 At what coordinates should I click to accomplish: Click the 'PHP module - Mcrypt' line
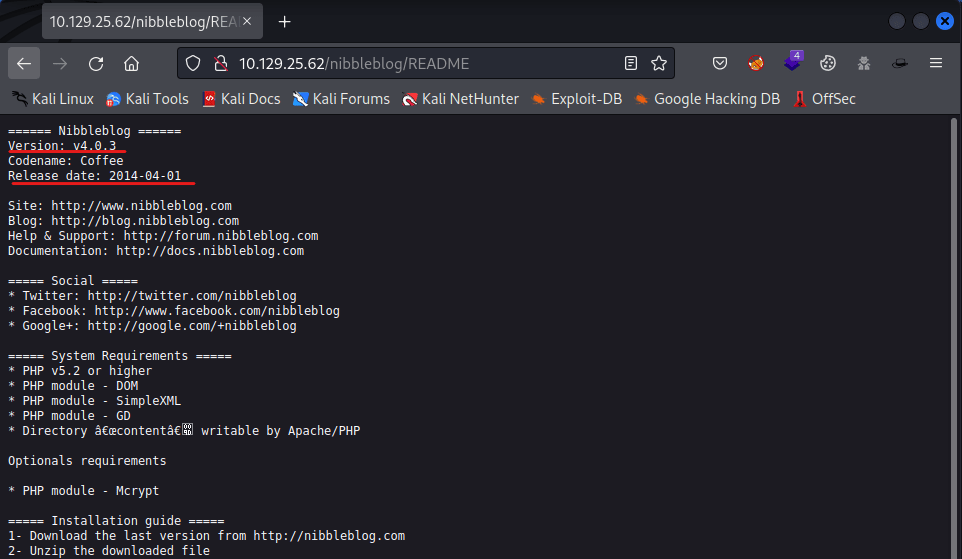coord(83,491)
